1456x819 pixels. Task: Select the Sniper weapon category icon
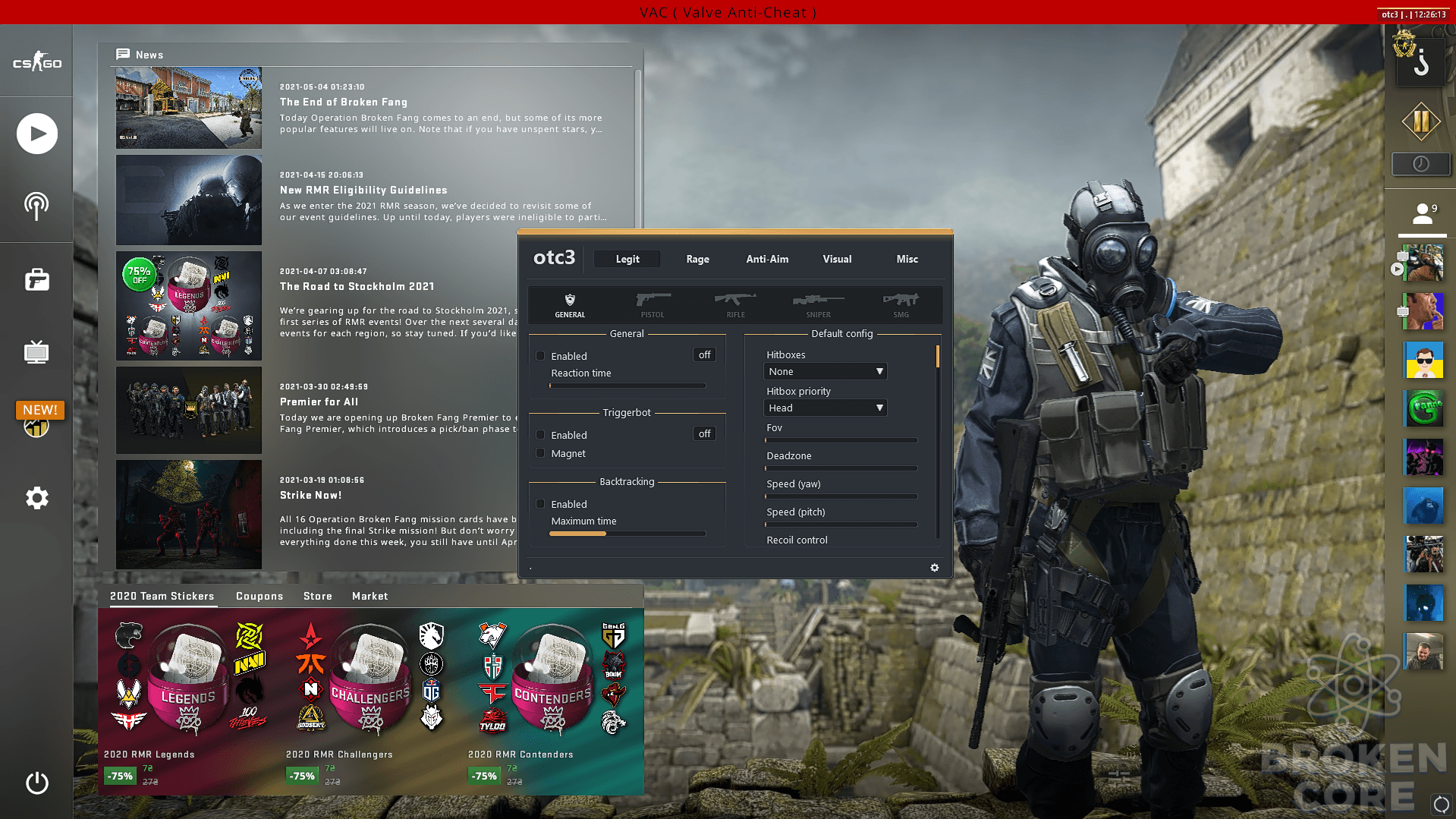(x=818, y=304)
